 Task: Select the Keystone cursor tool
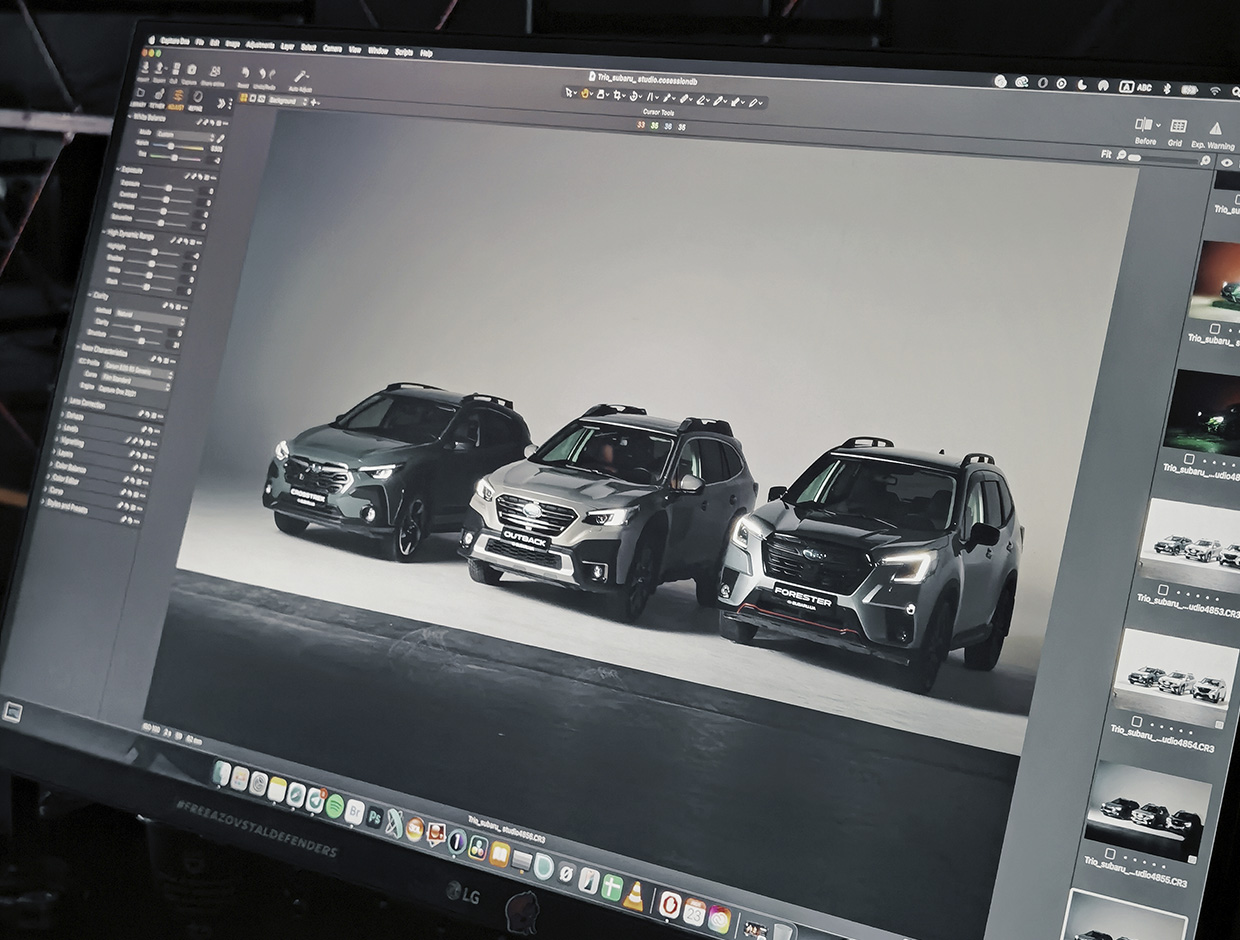650,97
